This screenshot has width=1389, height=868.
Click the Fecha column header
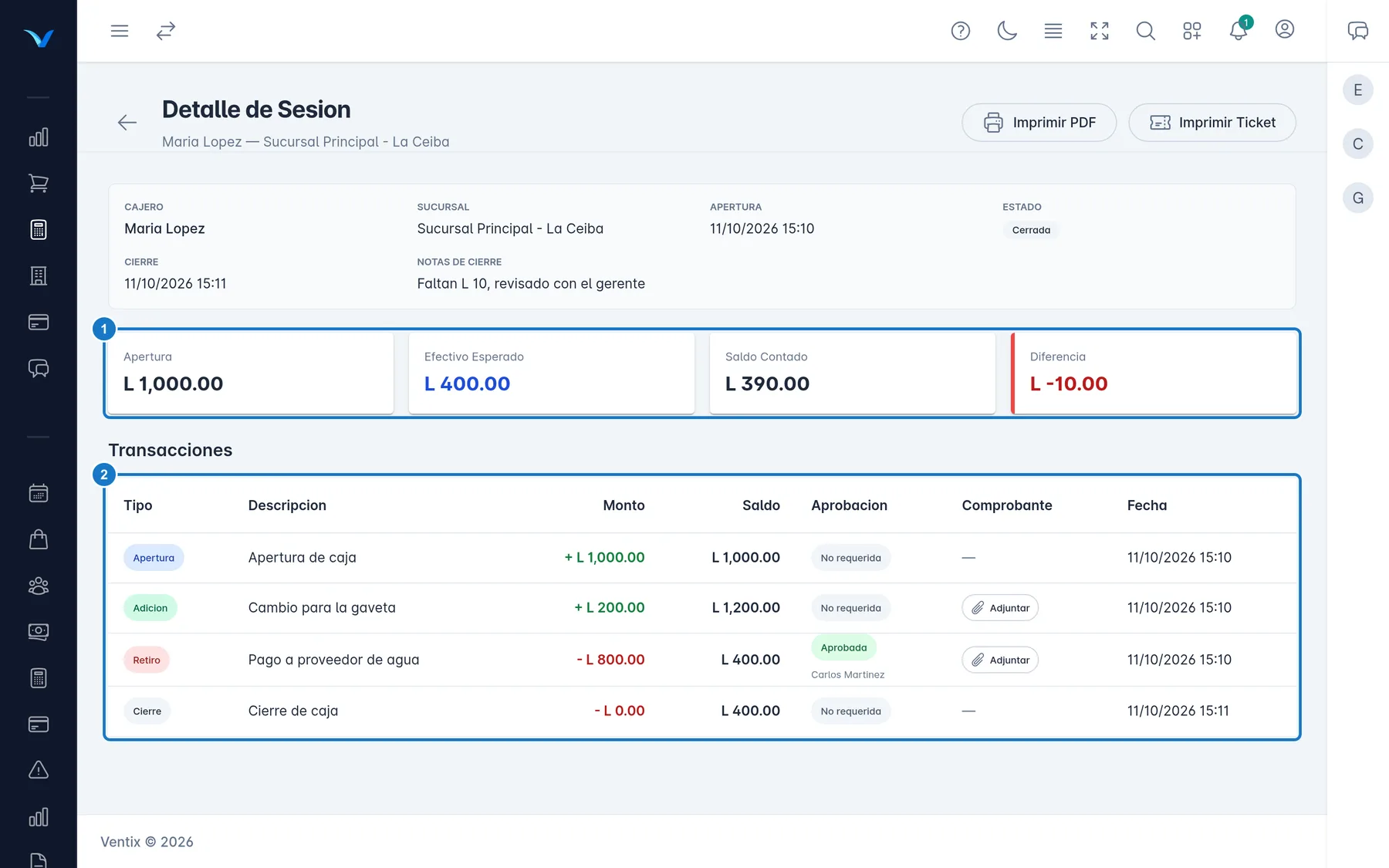click(1147, 505)
